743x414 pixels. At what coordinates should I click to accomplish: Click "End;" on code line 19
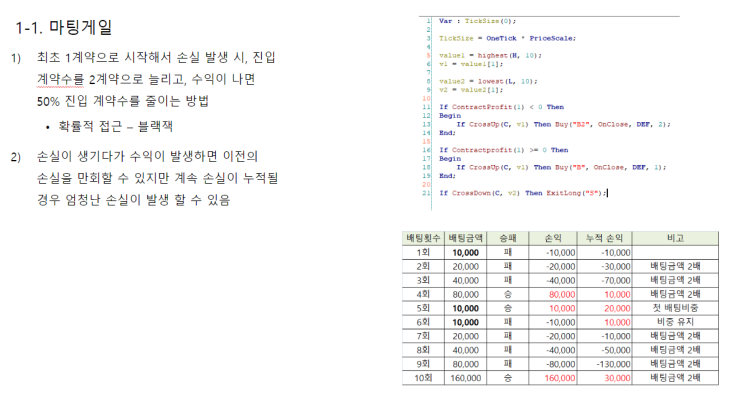tap(447, 176)
